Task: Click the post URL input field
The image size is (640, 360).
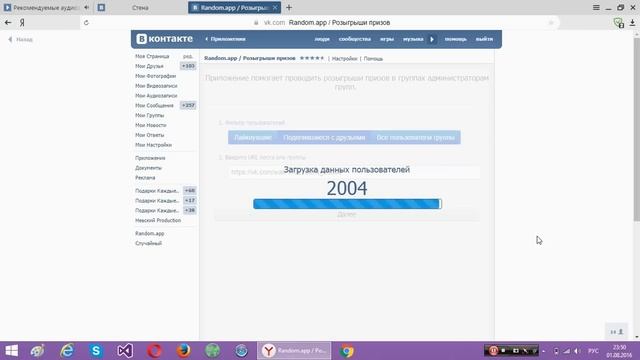Action: 354,172
